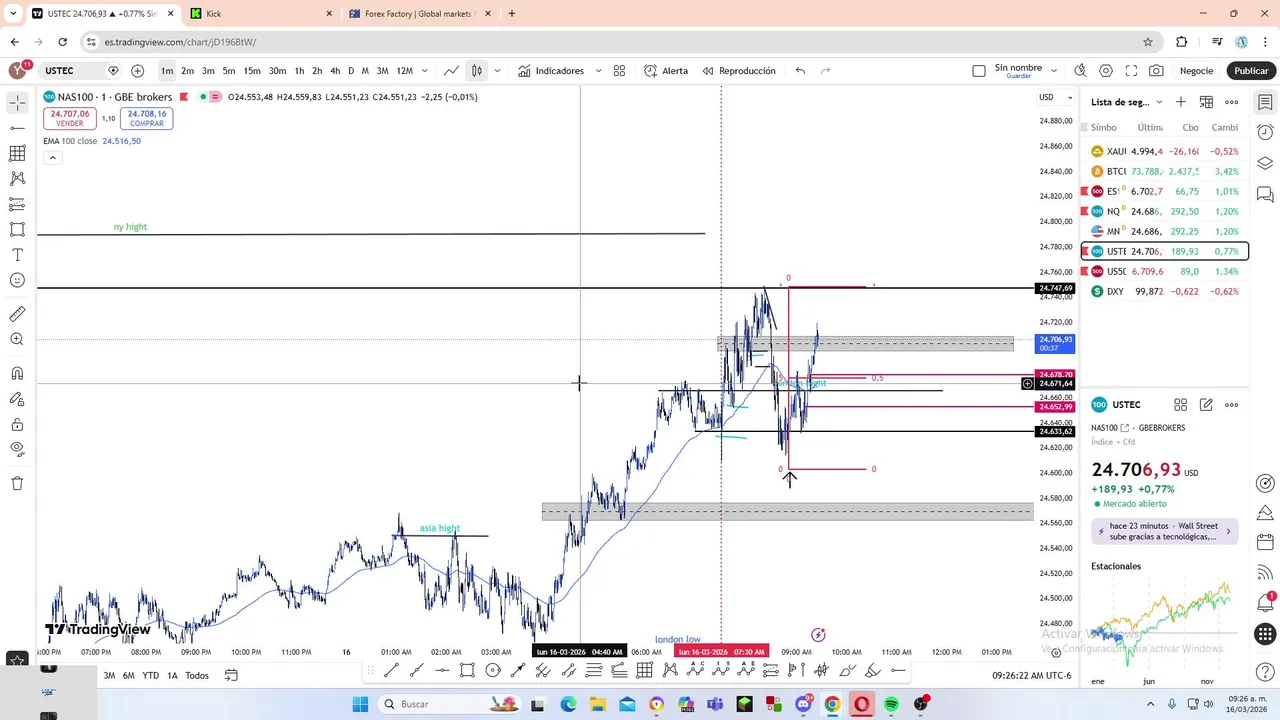Viewport: 1280px width, 720px height.
Task: Toggle lock all drawings
Action: [17, 424]
